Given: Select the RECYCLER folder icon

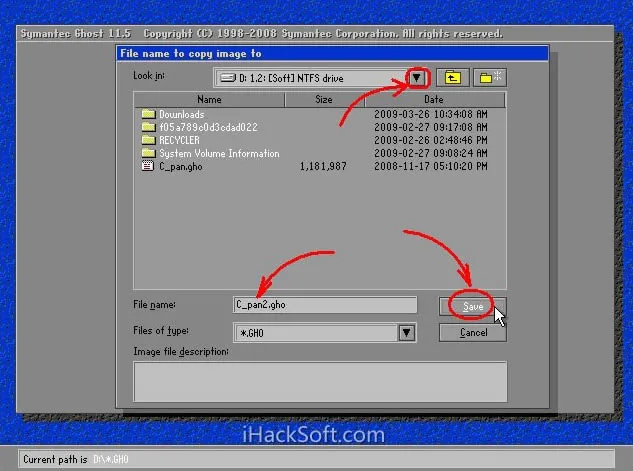Looking at the screenshot, I should point(149,140).
